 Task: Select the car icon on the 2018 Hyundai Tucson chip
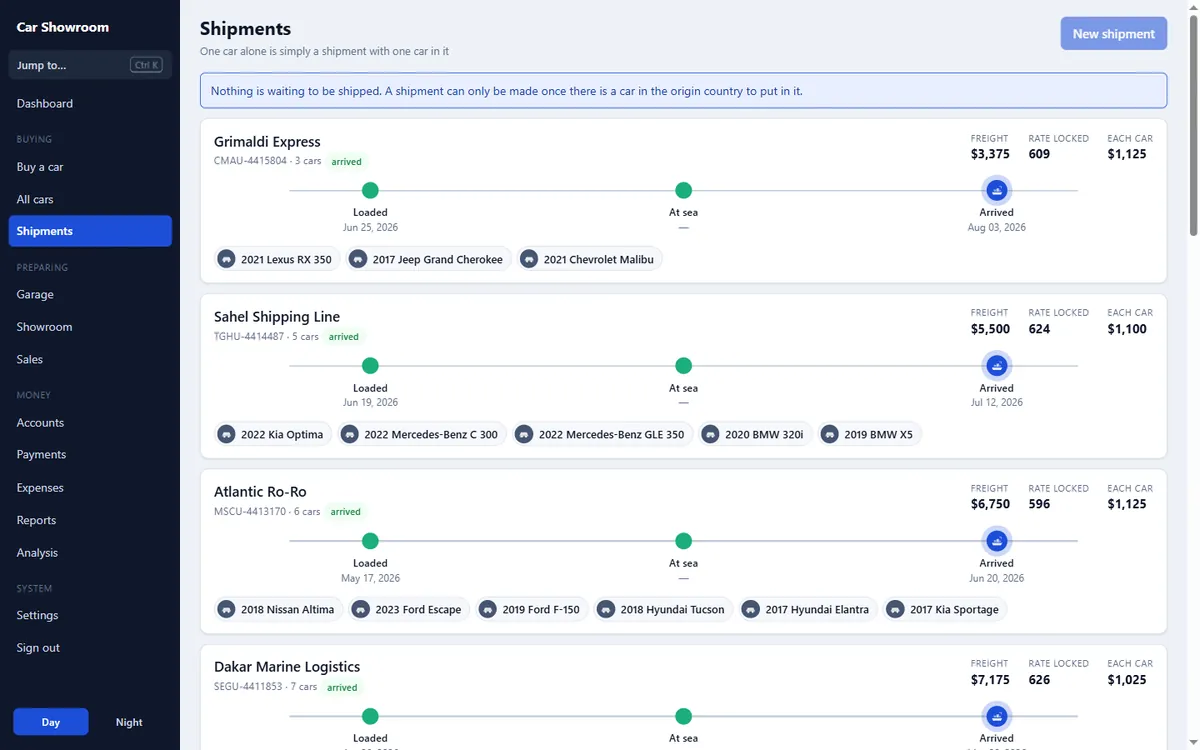click(606, 609)
